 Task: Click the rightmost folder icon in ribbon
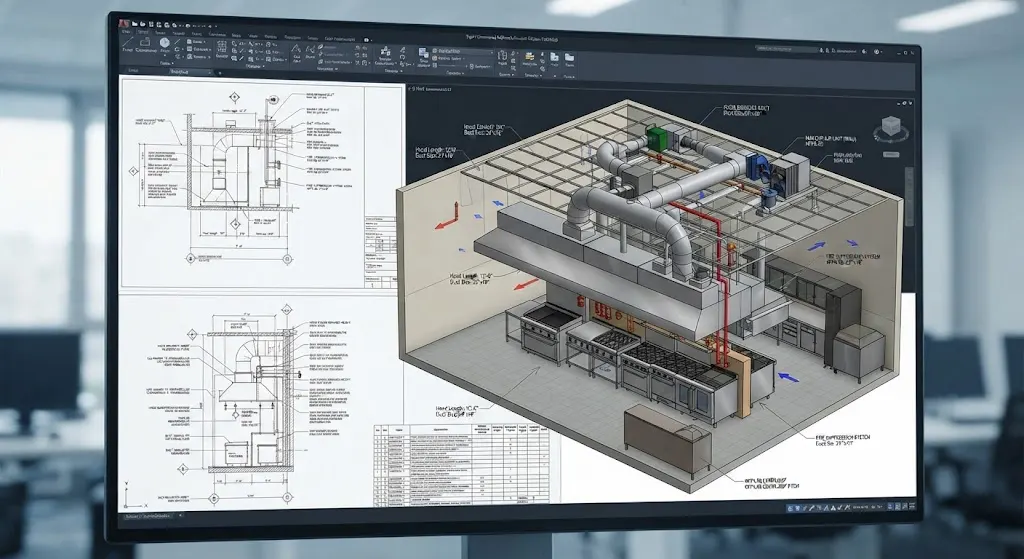569,57
